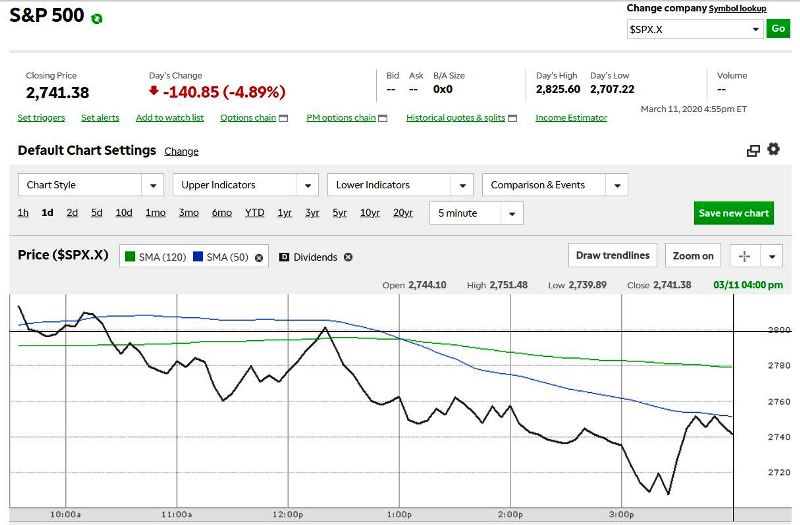Click Add to watch list link
Image resolution: width=800 pixels, height=525 pixels.
pyautogui.click(x=169, y=118)
